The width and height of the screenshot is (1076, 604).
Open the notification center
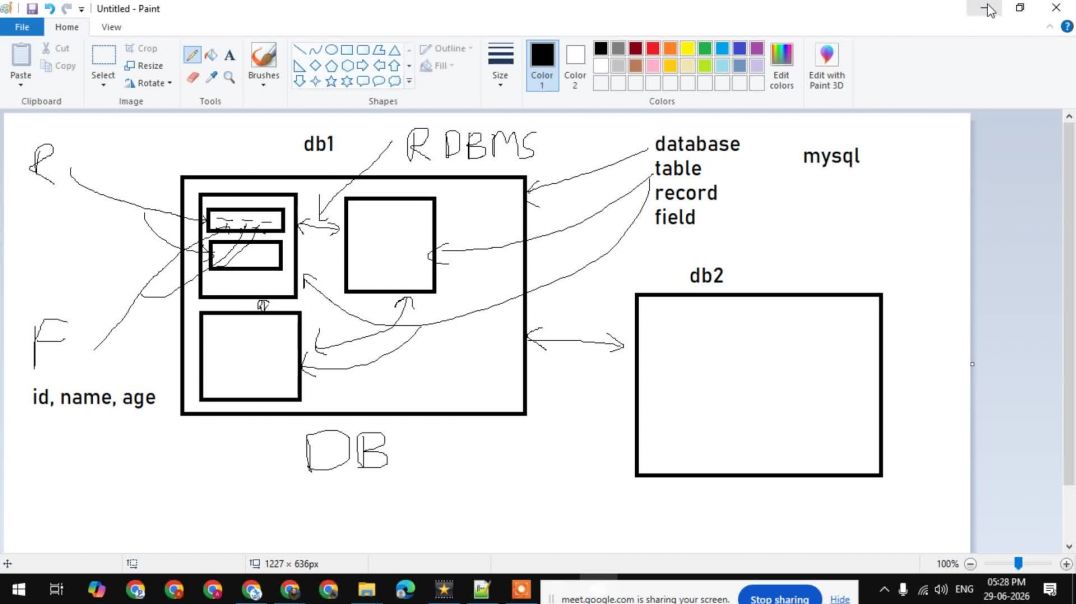point(1050,590)
